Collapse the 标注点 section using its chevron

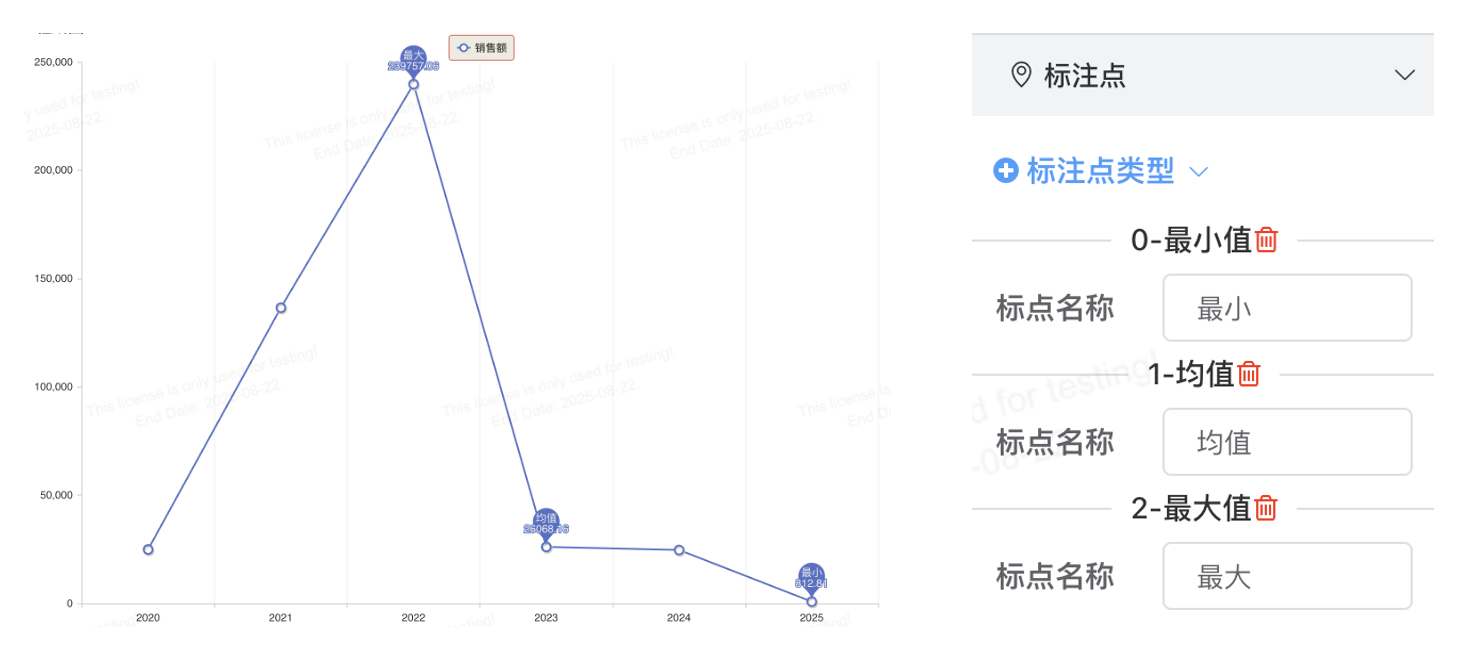click(1405, 75)
